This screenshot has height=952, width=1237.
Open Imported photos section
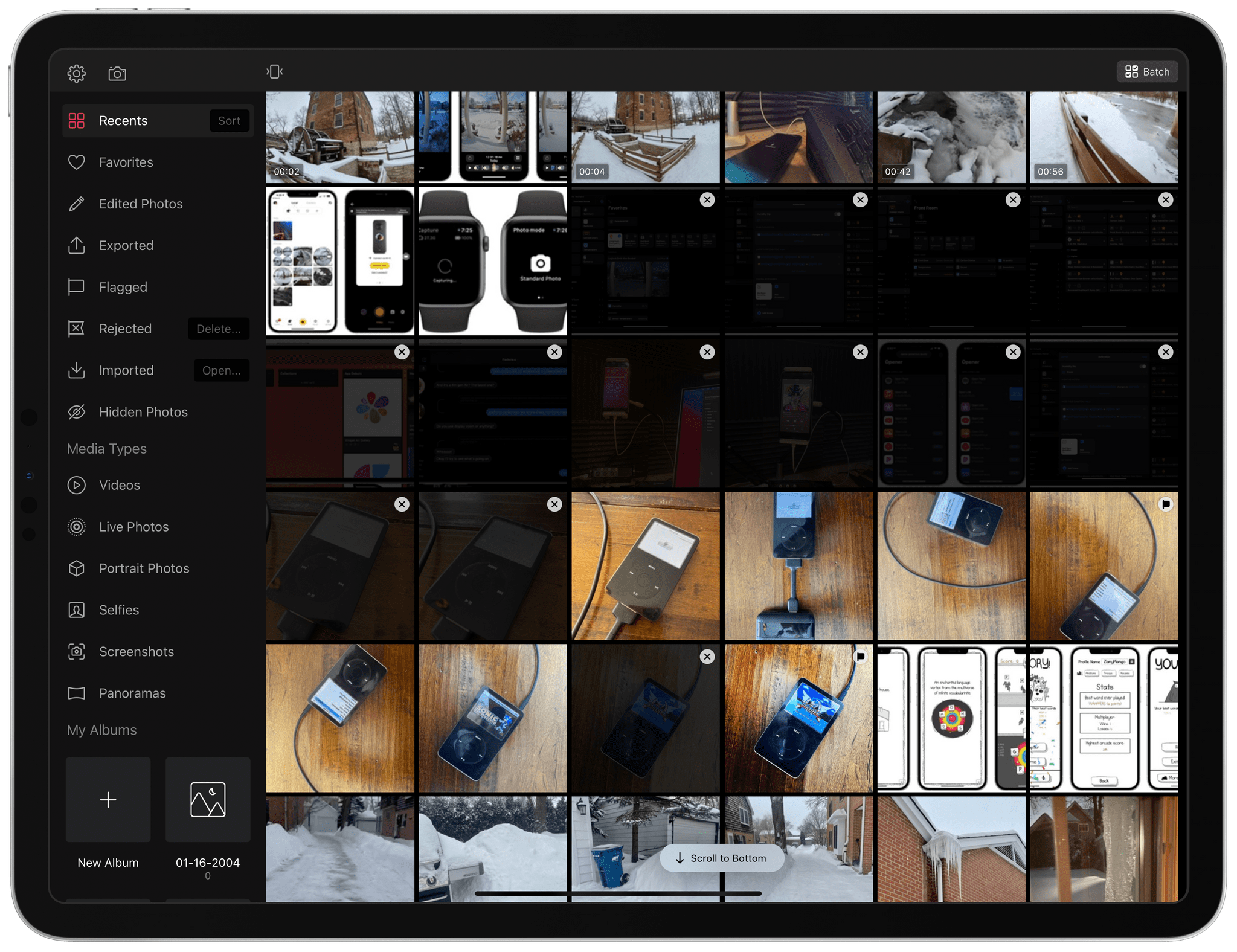pyautogui.click(x=126, y=370)
